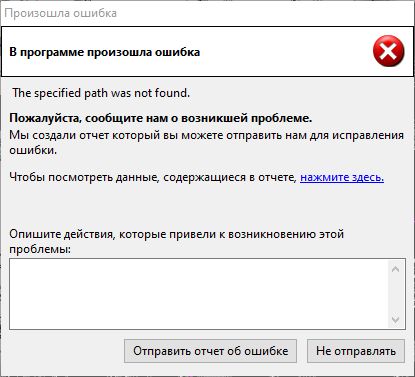Click the text box scroll up arrow
Image resolution: width=415 pixels, height=377 pixels.
click(x=396, y=269)
